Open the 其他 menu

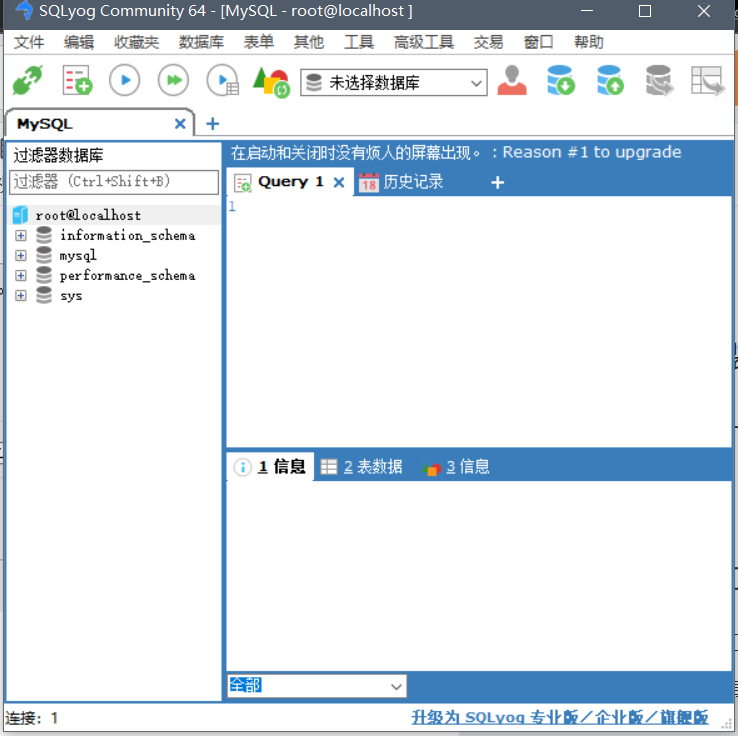(309, 42)
